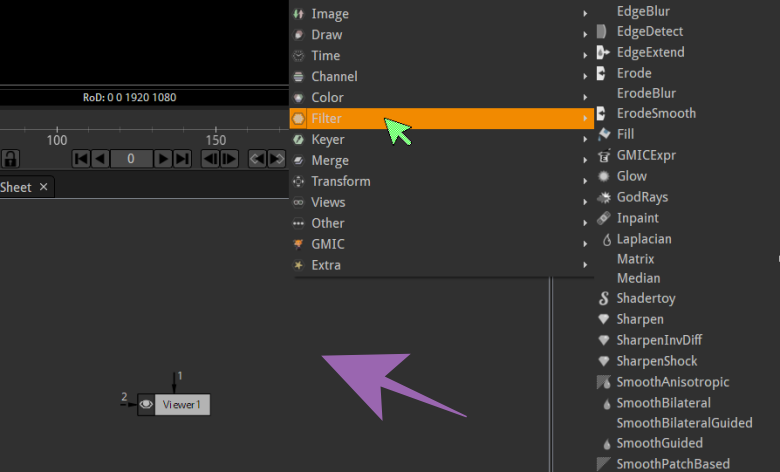Jump to the first frame
The height and width of the screenshot is (472, 780).
81,158
